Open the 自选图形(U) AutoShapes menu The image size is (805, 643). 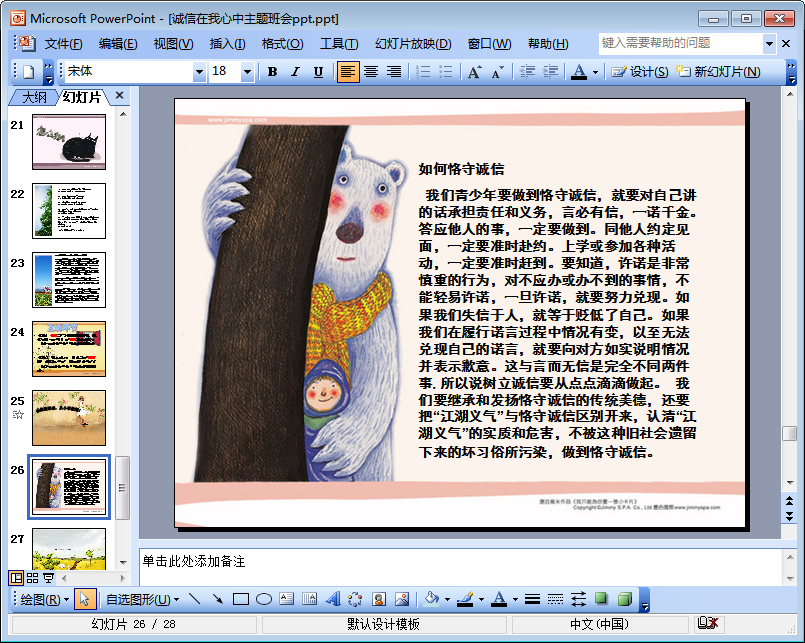coord(142,599)
